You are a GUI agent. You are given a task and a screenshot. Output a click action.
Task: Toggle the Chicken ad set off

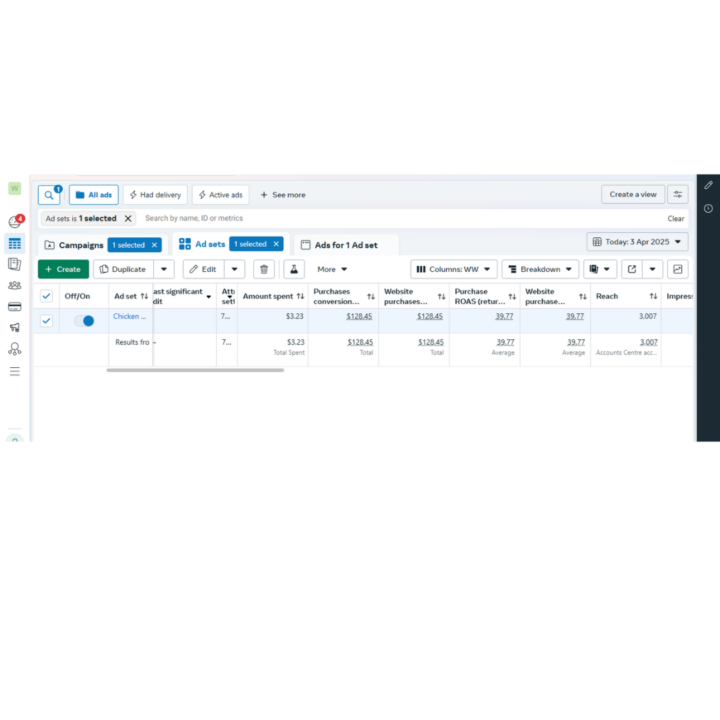point(84,321)
